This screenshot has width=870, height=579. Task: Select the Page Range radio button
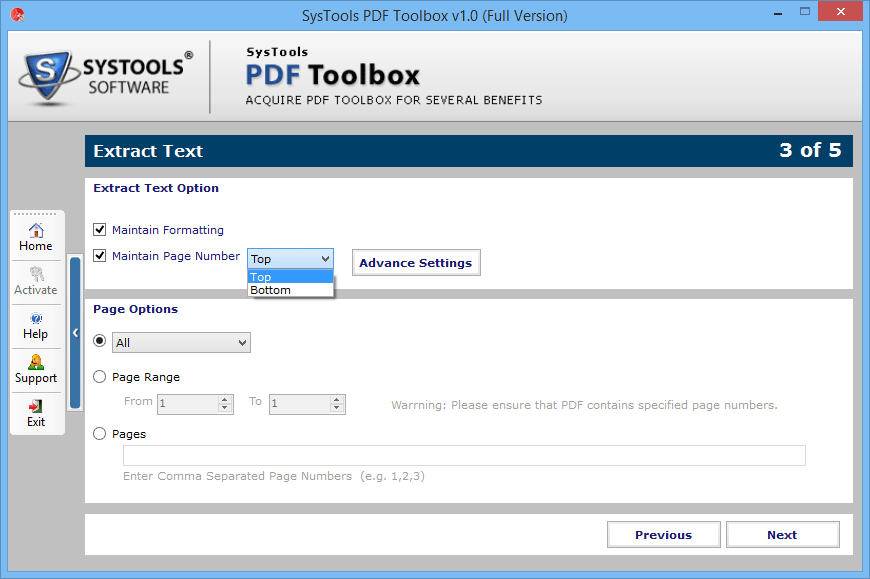[100, 377]
